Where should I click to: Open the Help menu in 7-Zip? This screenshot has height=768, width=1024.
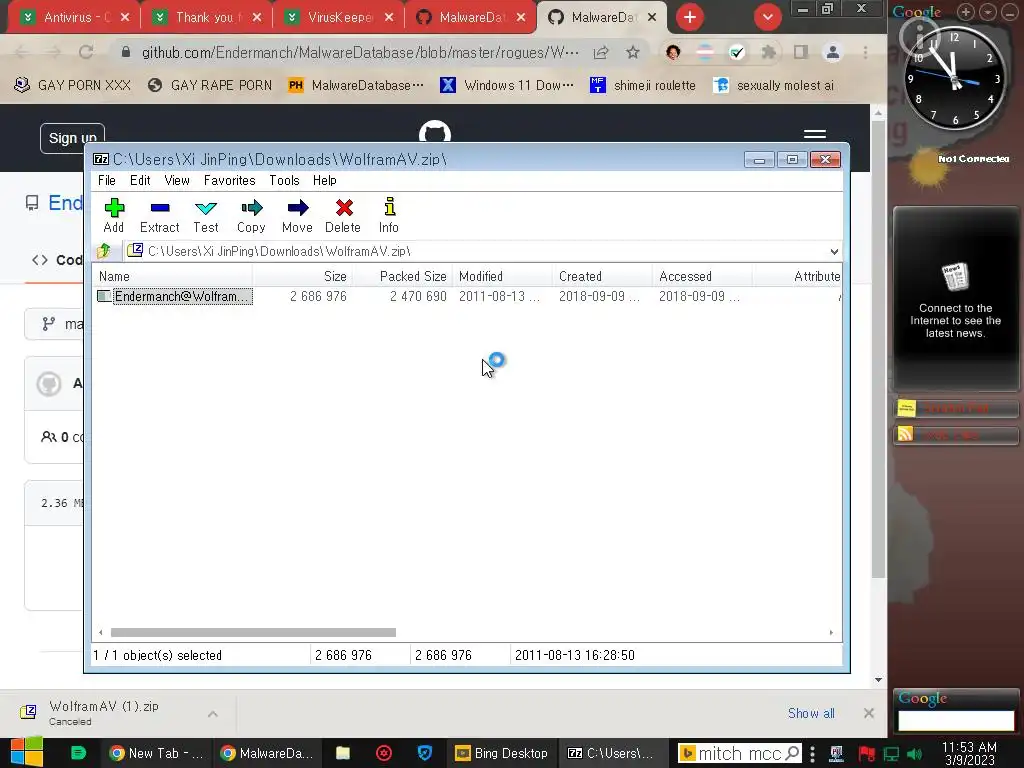point(325,180)
